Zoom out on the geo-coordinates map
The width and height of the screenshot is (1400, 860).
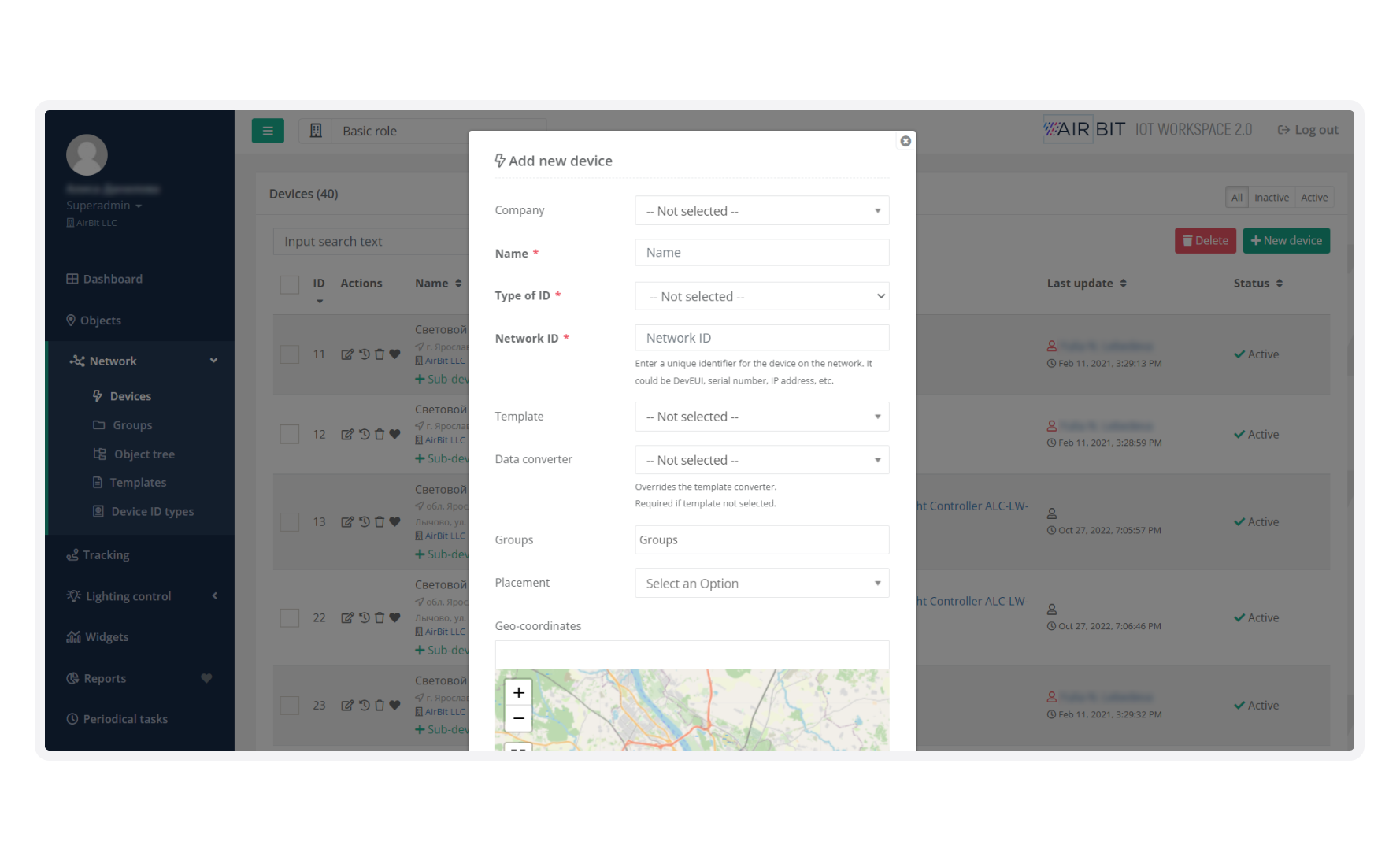[x=518, y=718]
